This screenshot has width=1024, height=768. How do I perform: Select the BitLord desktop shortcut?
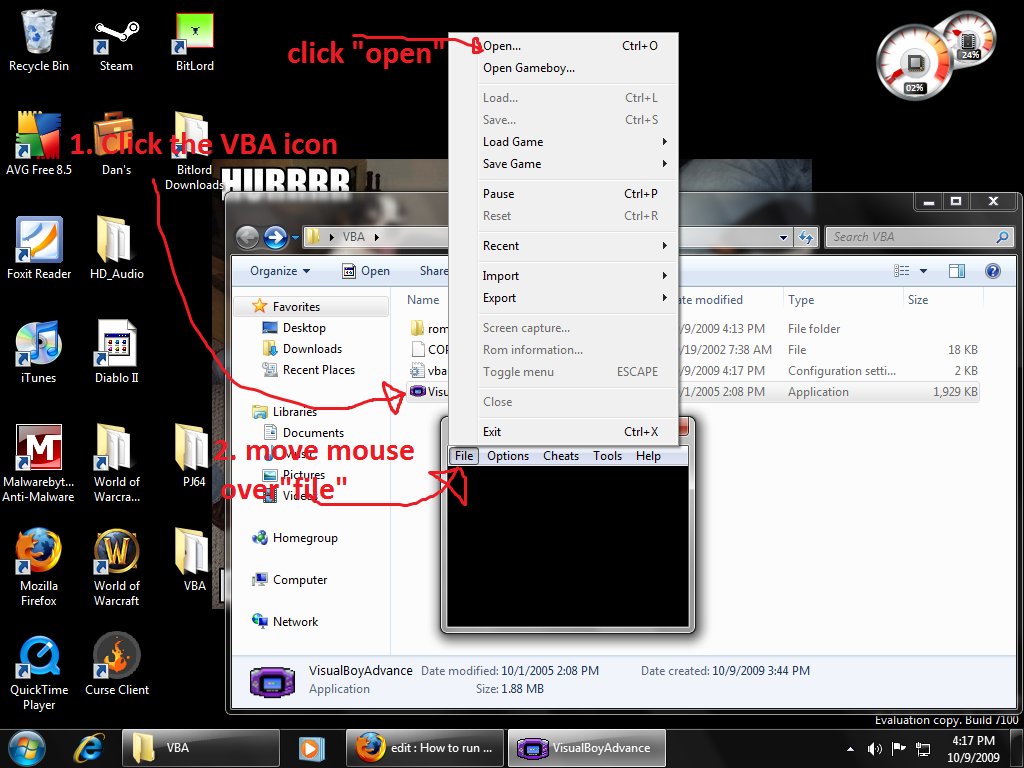click(x=194, y=40)
